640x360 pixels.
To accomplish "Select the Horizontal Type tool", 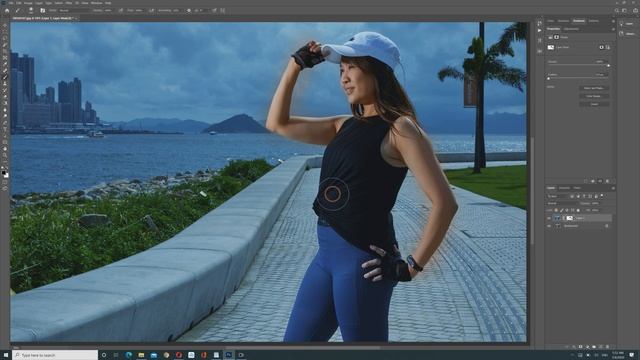I will 5,129.
